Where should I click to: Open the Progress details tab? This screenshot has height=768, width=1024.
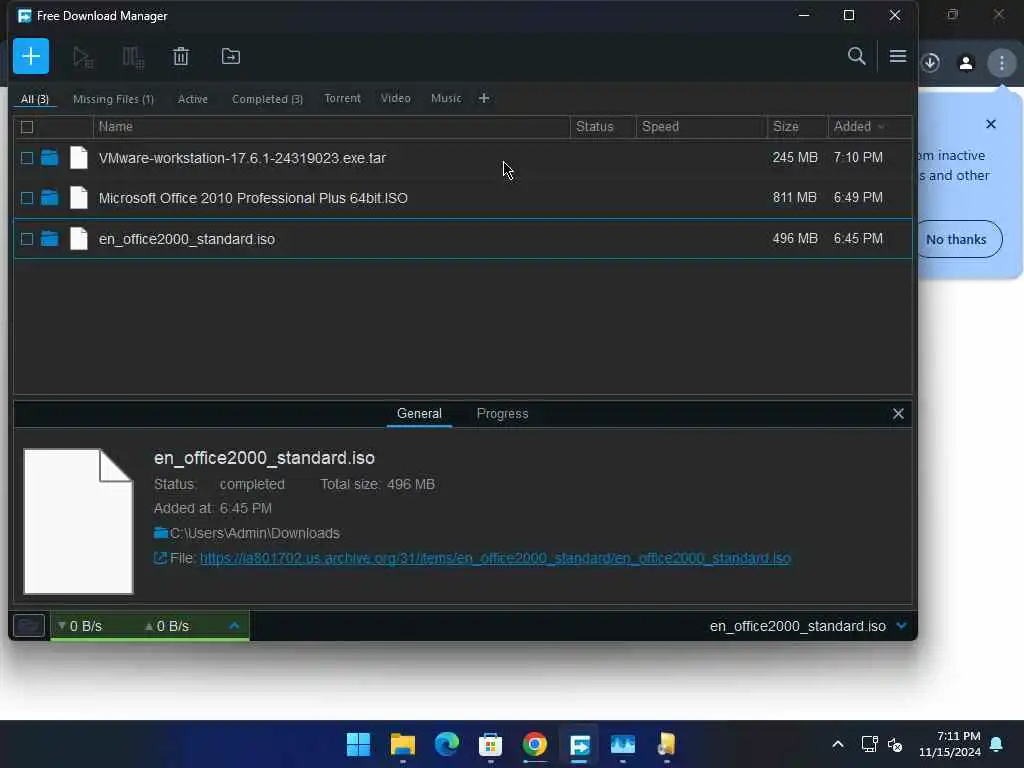[x=502, y=413]
